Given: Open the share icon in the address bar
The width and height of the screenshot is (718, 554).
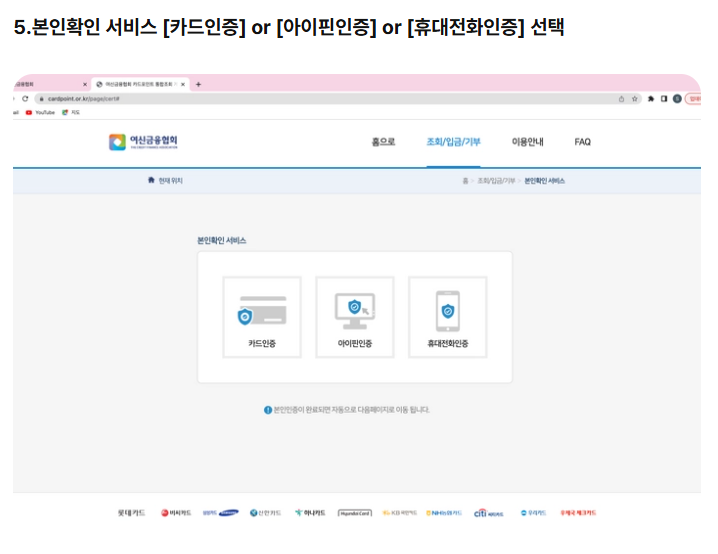Looking at the screenshot, I should pos(621,99).
